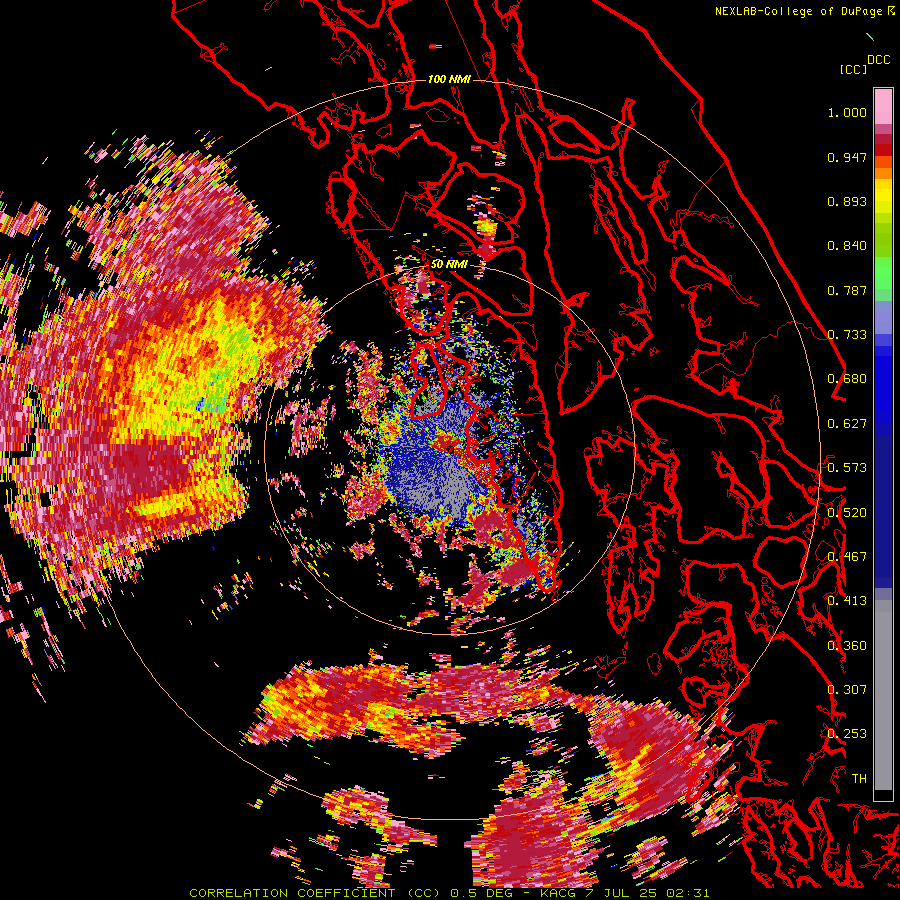The image size is (900, 900).
Task: Click the [CC] units label
Action: point(853,69)
